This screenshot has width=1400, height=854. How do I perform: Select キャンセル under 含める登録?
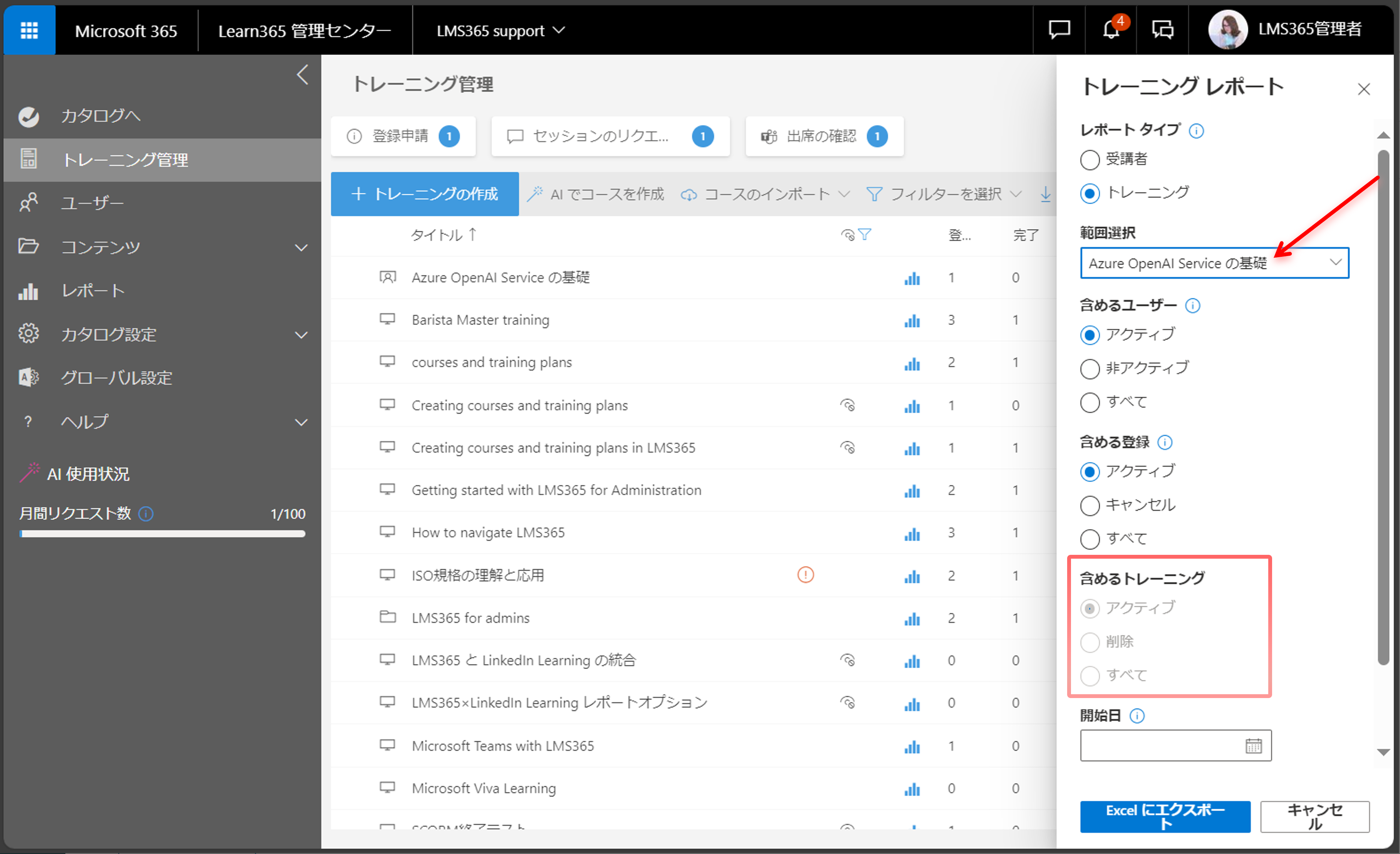(1089, 505)
